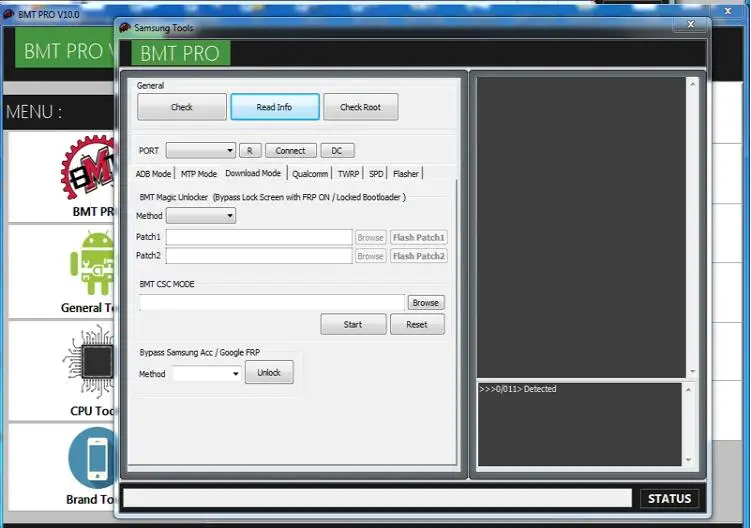Switch to TWRP tab
The width and height of the screenshot is (751, 528).
(348, 173)
